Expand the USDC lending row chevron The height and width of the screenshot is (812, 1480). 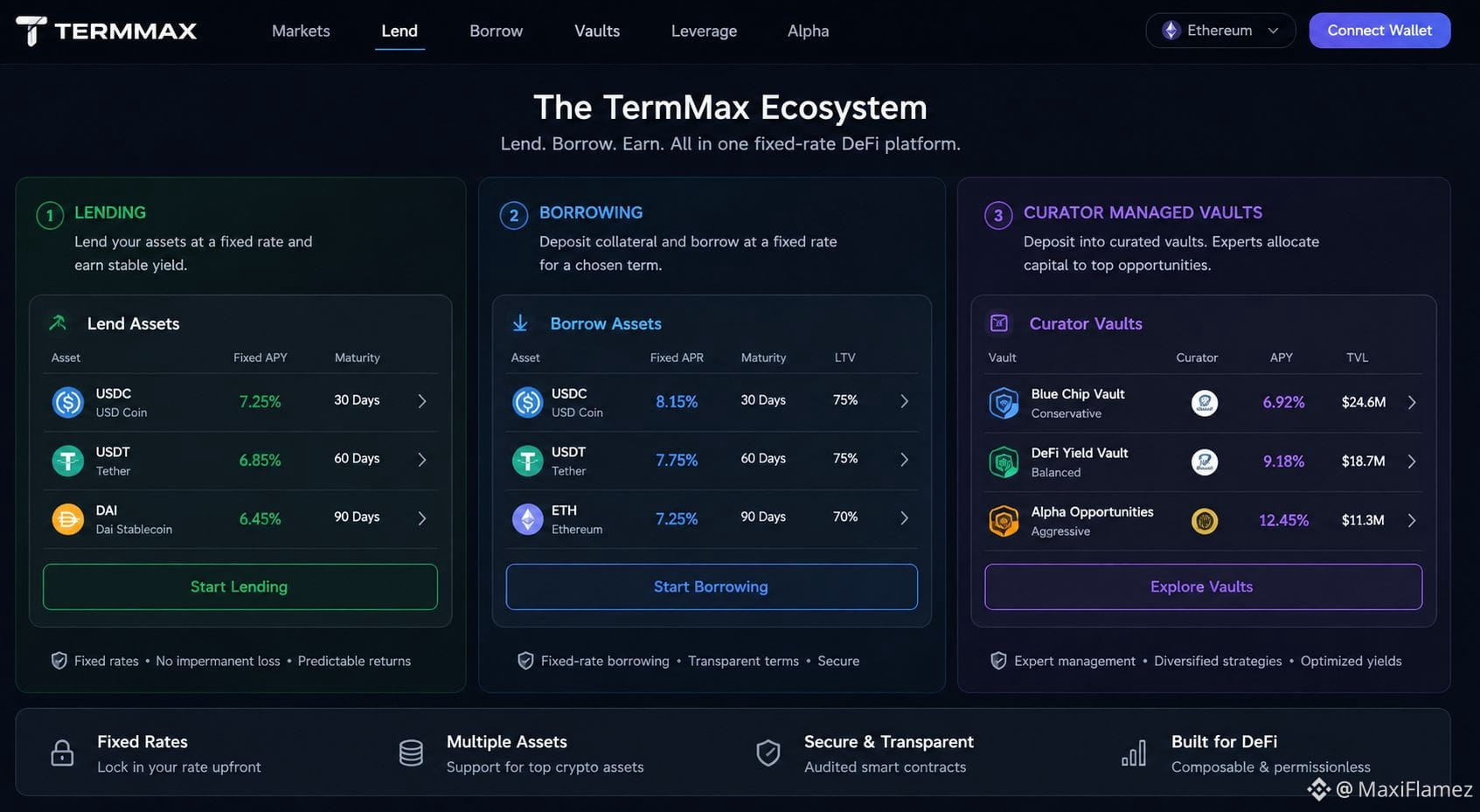(x=422, y=401)
